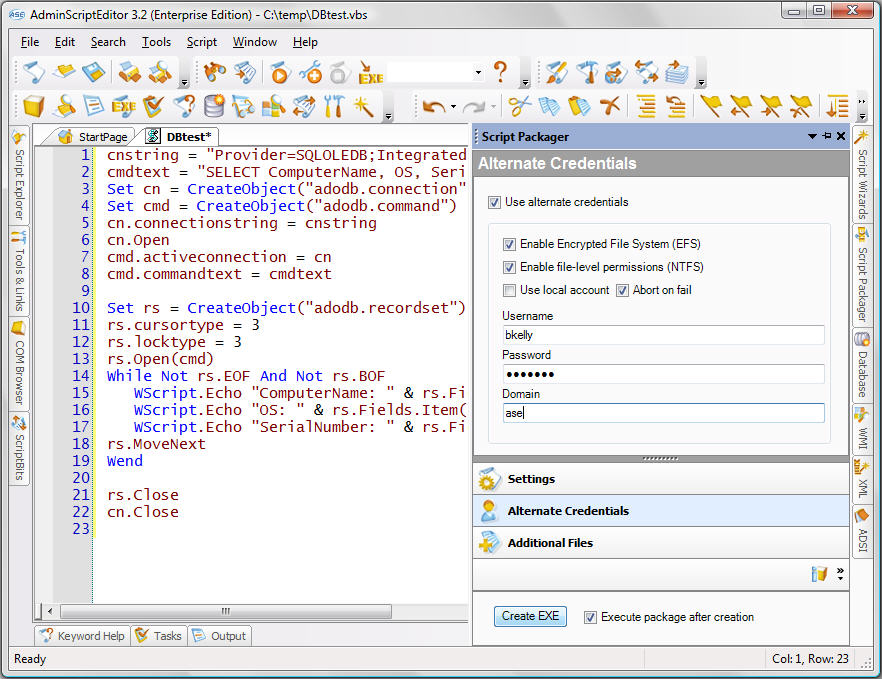
Task: Switch to the StartPage tab
Action: click(x=93, y=137)
